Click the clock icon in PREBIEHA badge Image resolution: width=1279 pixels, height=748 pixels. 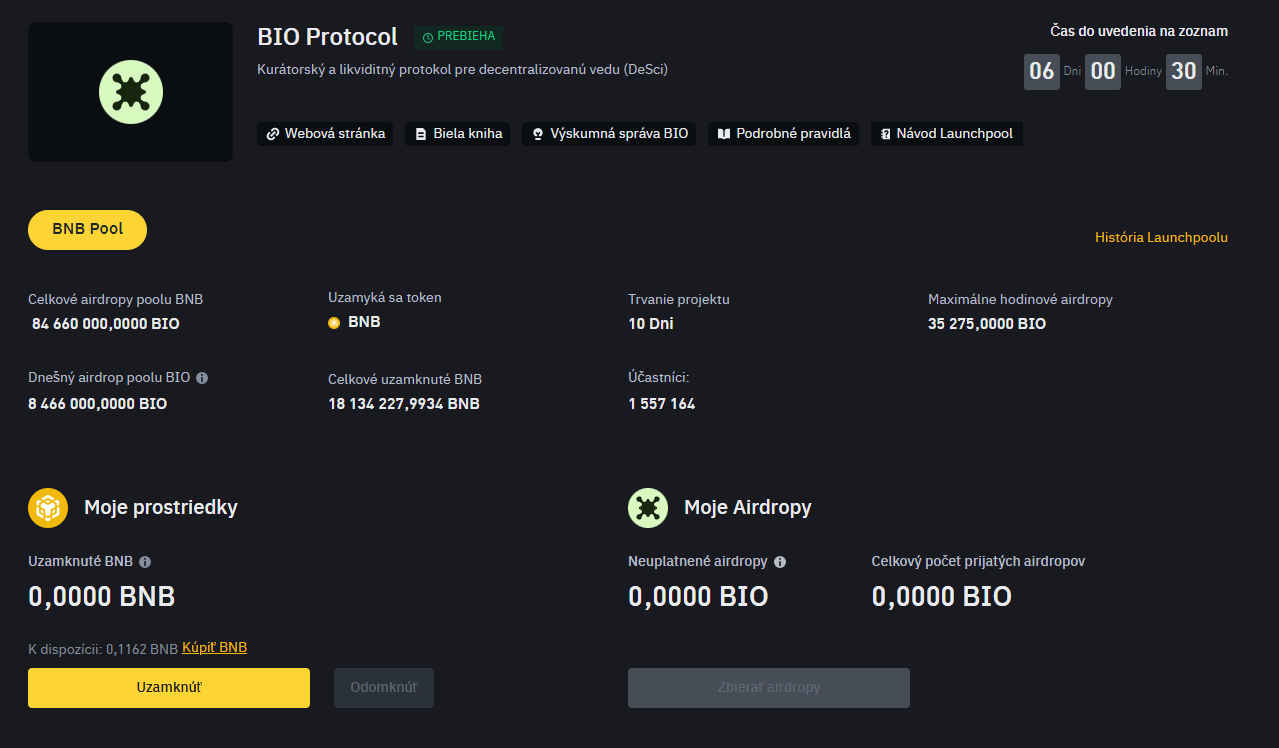coord(428,37)
